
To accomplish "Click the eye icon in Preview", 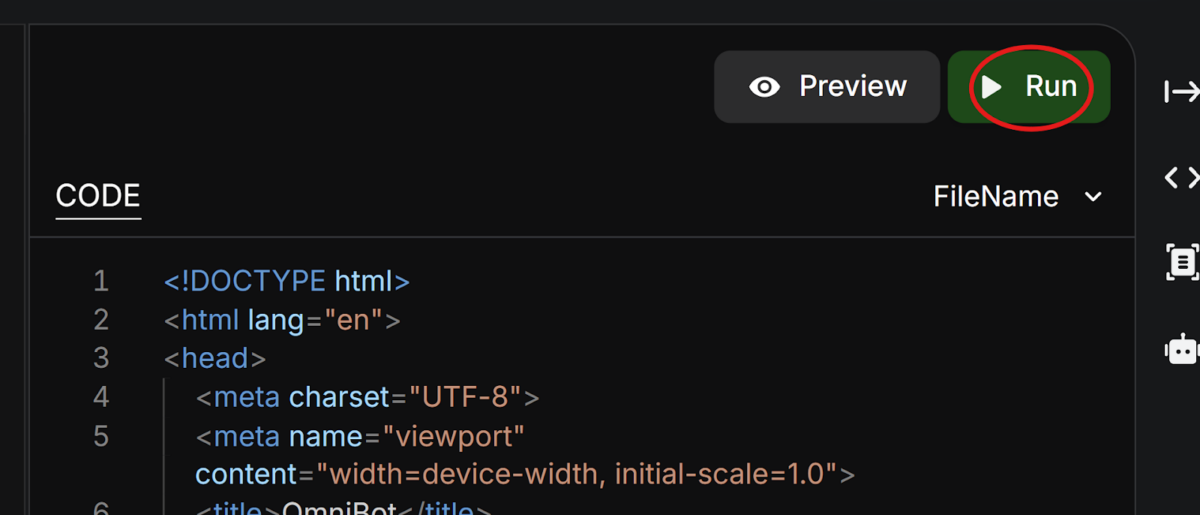I will coord(765,87).
